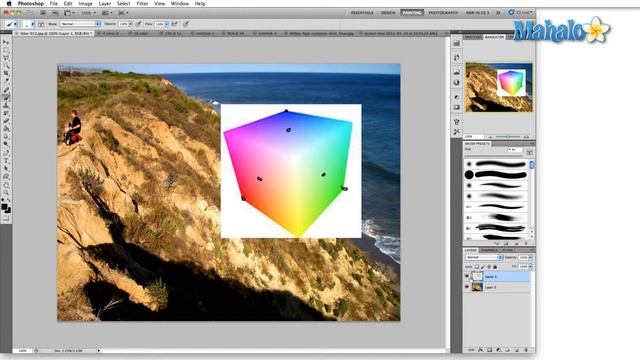This screenshot has width=640, height=360.
Task: Click the brush Size slider in Brush Presets
Action: click(x=494, y=156)
